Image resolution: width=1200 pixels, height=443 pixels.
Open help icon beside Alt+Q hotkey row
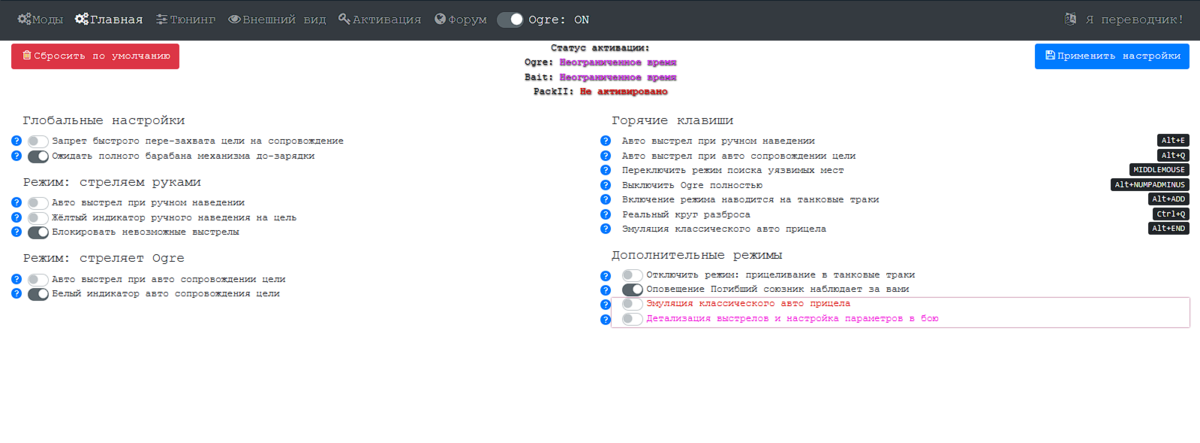coord(605,156)
